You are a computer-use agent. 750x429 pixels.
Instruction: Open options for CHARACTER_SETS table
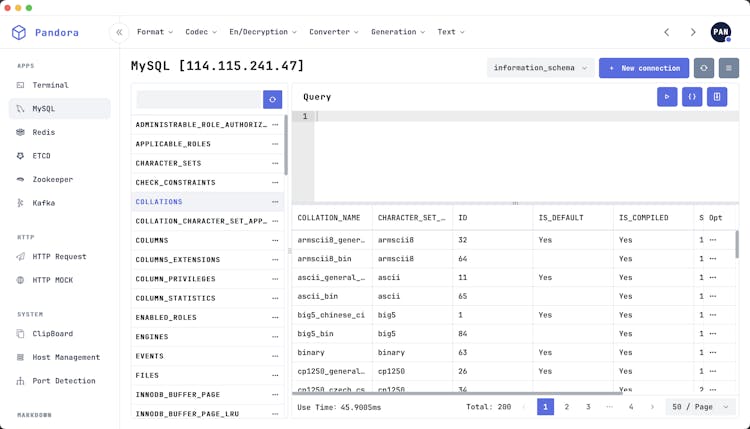click(x=275, y=163)
